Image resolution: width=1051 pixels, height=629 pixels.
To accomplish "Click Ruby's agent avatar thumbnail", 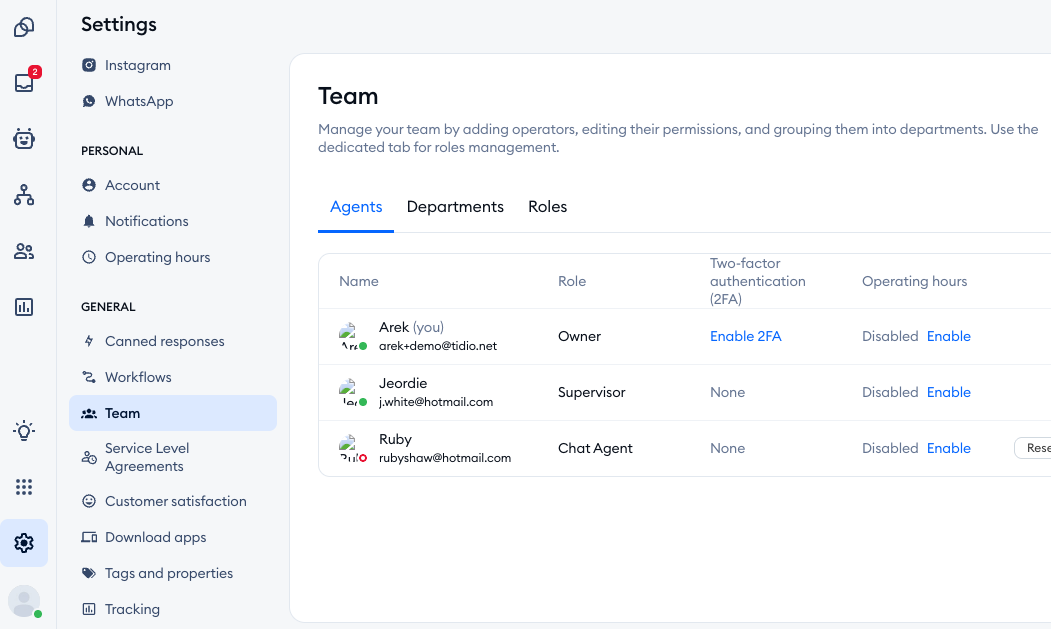I will 350,448.
